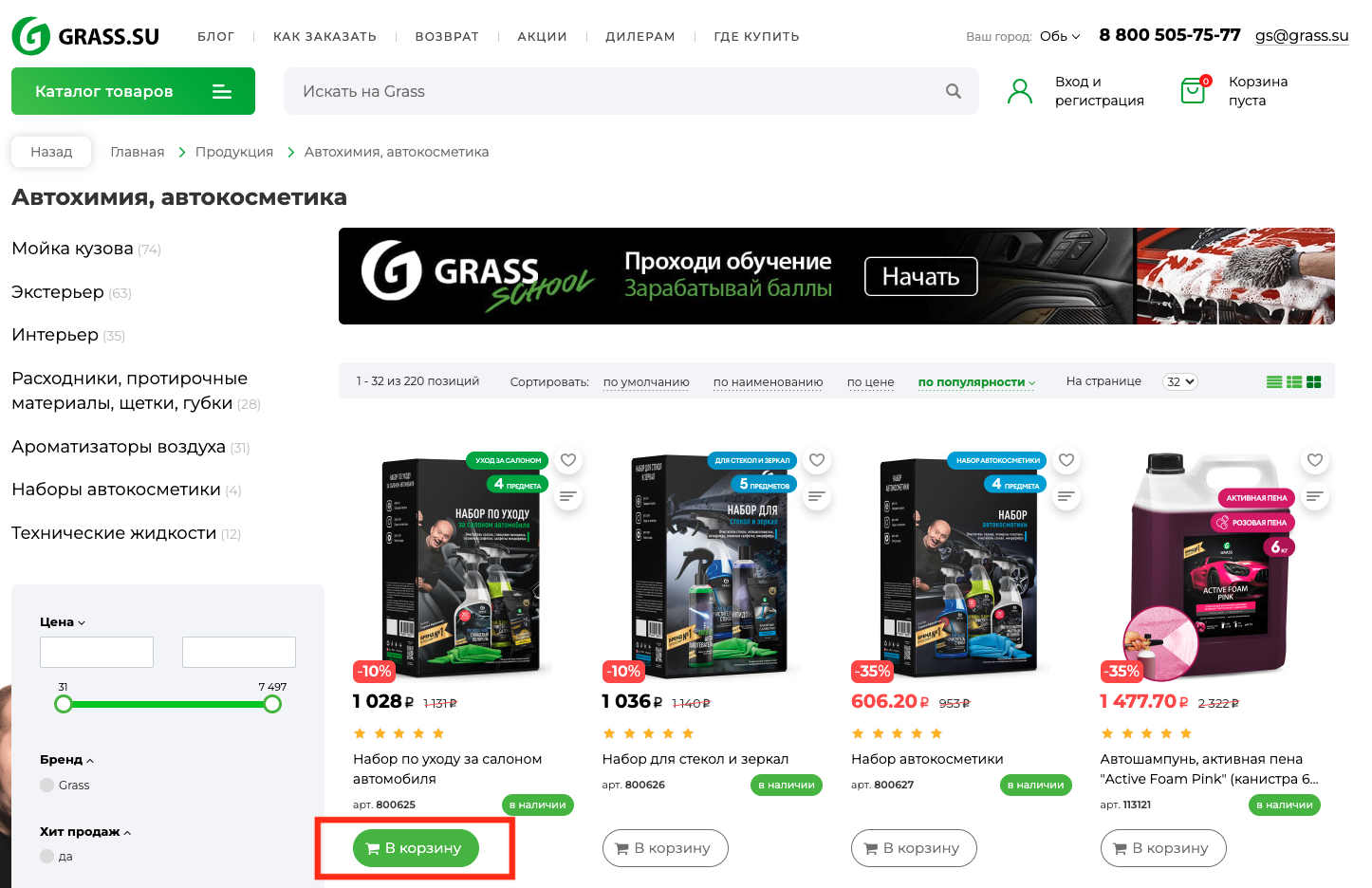
Task: Focus the Искать на Grass search field
Action: coord(617,91)
